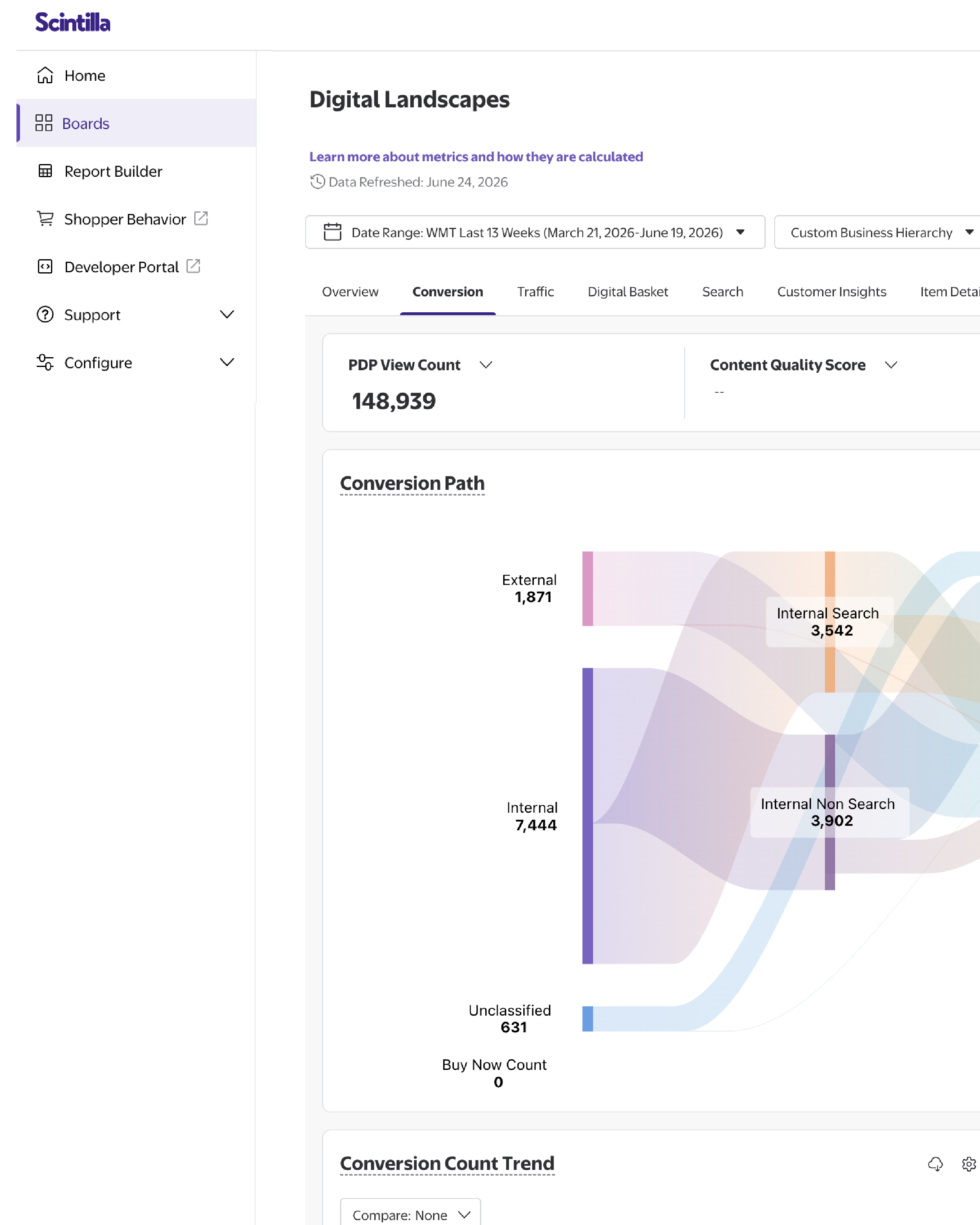Click the Developer Portal code icon

pos(45,267)
